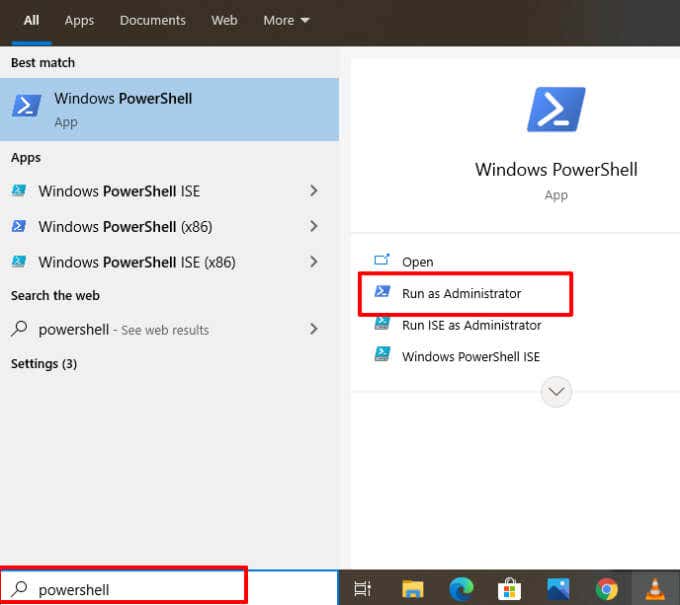Expand more actions with the down chevron
This screenshot has height=605, width=680.
pyautogui.click(x=556, y=392)
